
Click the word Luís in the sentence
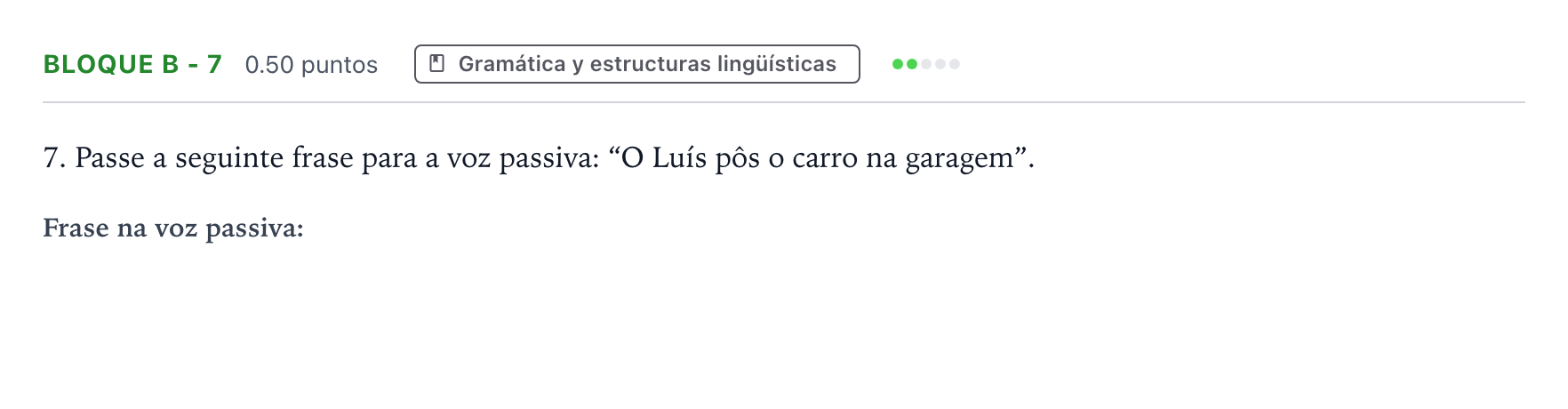pos(679,158)
